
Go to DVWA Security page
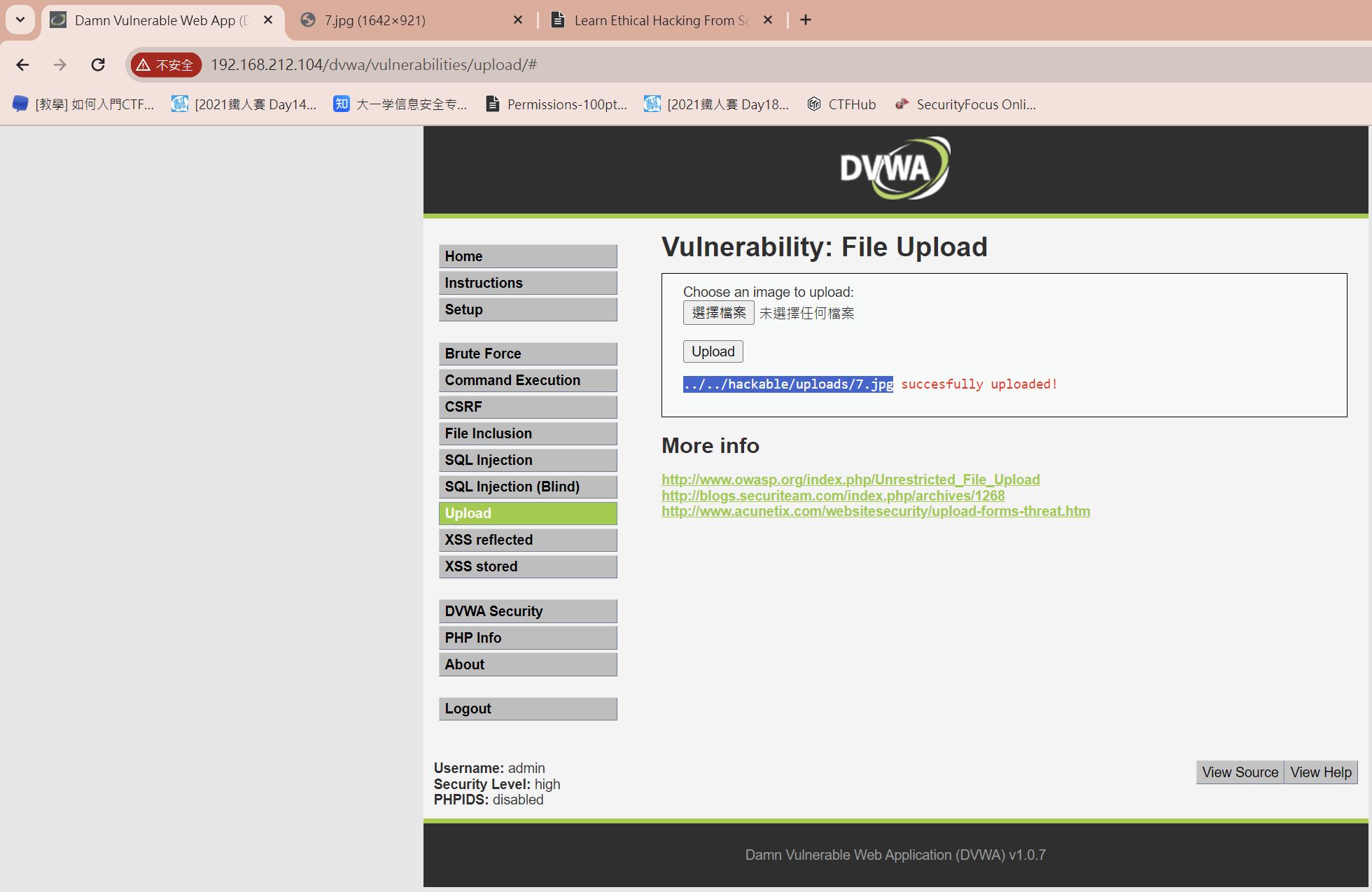(x=527, y=611)
